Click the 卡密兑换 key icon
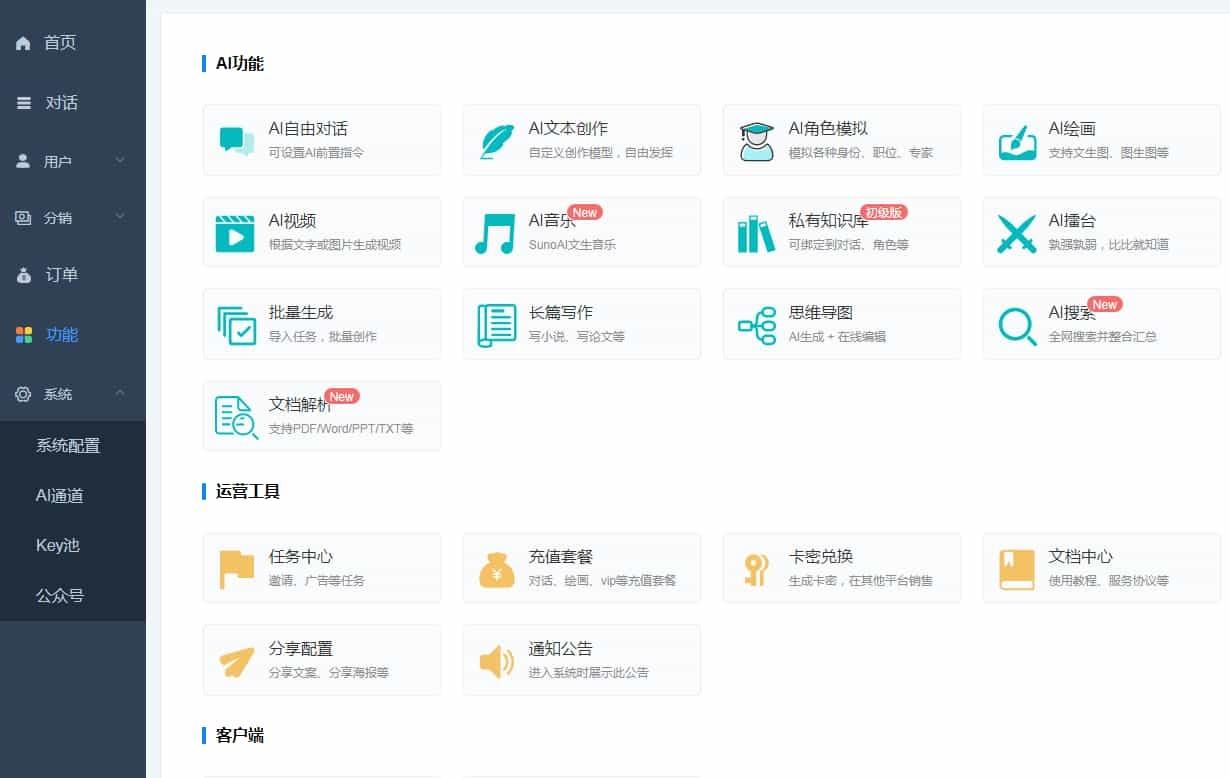 756,569
